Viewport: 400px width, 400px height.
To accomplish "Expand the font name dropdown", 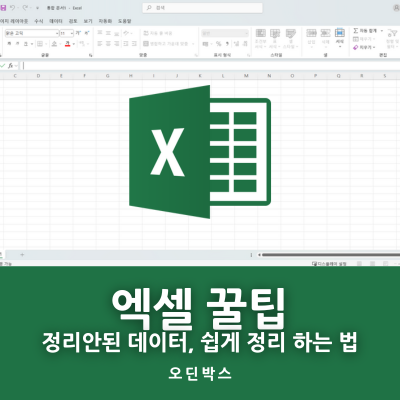I will tap(57, 33).
